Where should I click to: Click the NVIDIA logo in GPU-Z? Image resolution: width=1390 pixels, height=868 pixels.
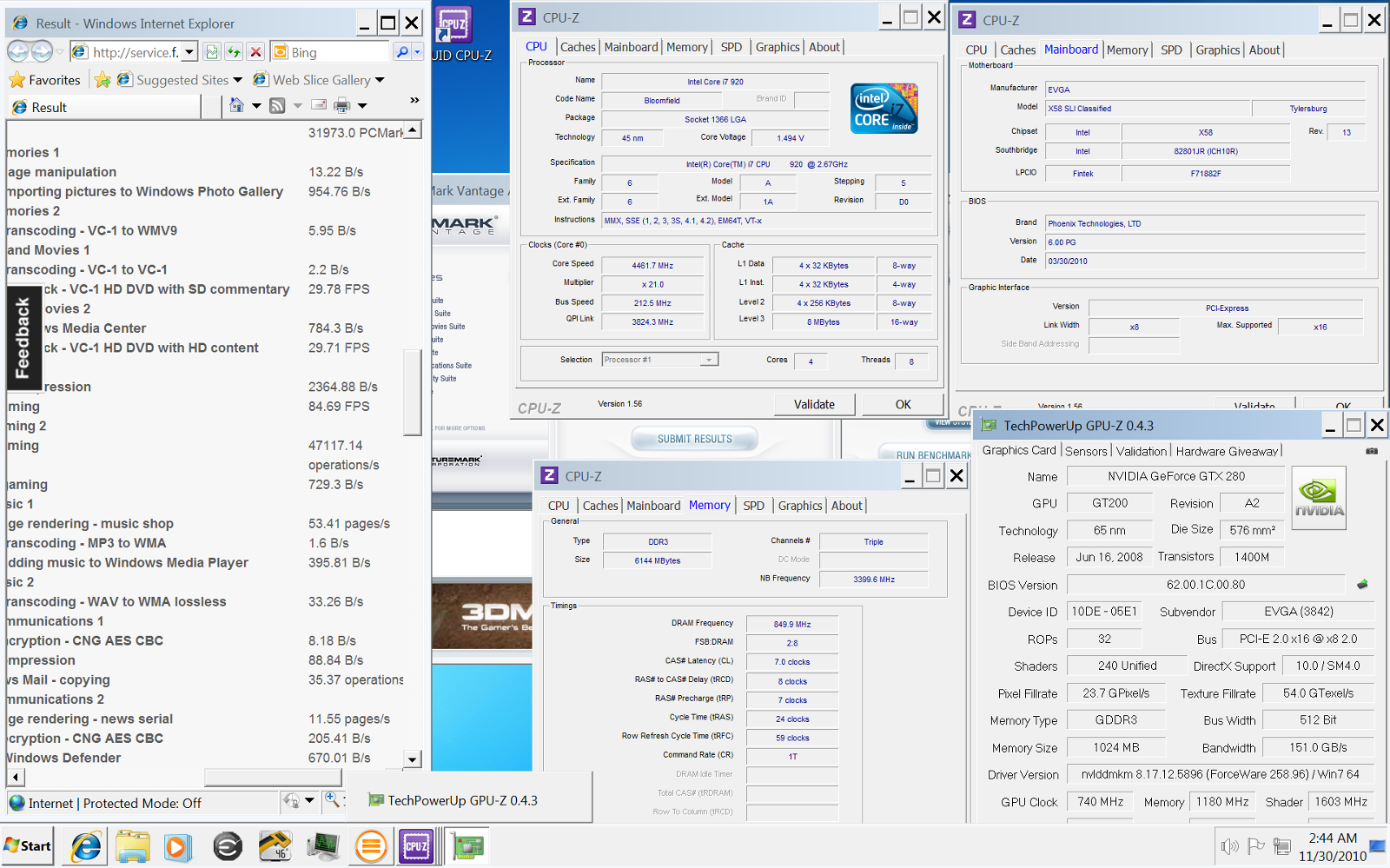pyautogui.click(x=1319, y=498)
